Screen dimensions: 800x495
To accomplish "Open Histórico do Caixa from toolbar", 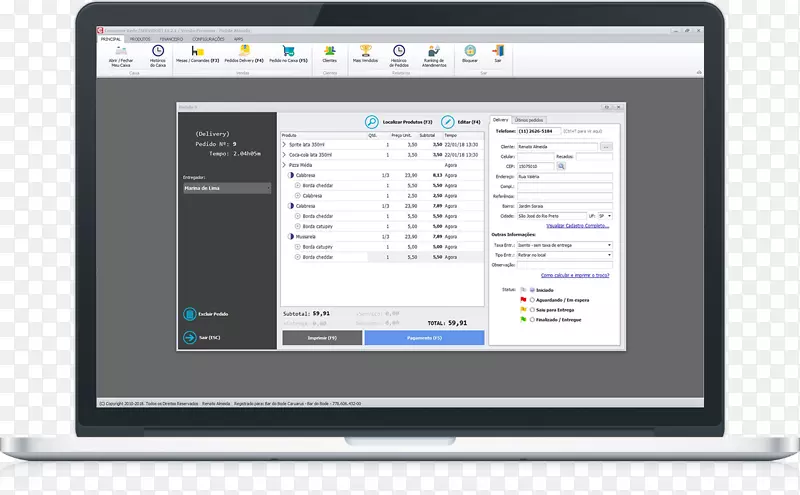I will (x=158, y=51).
